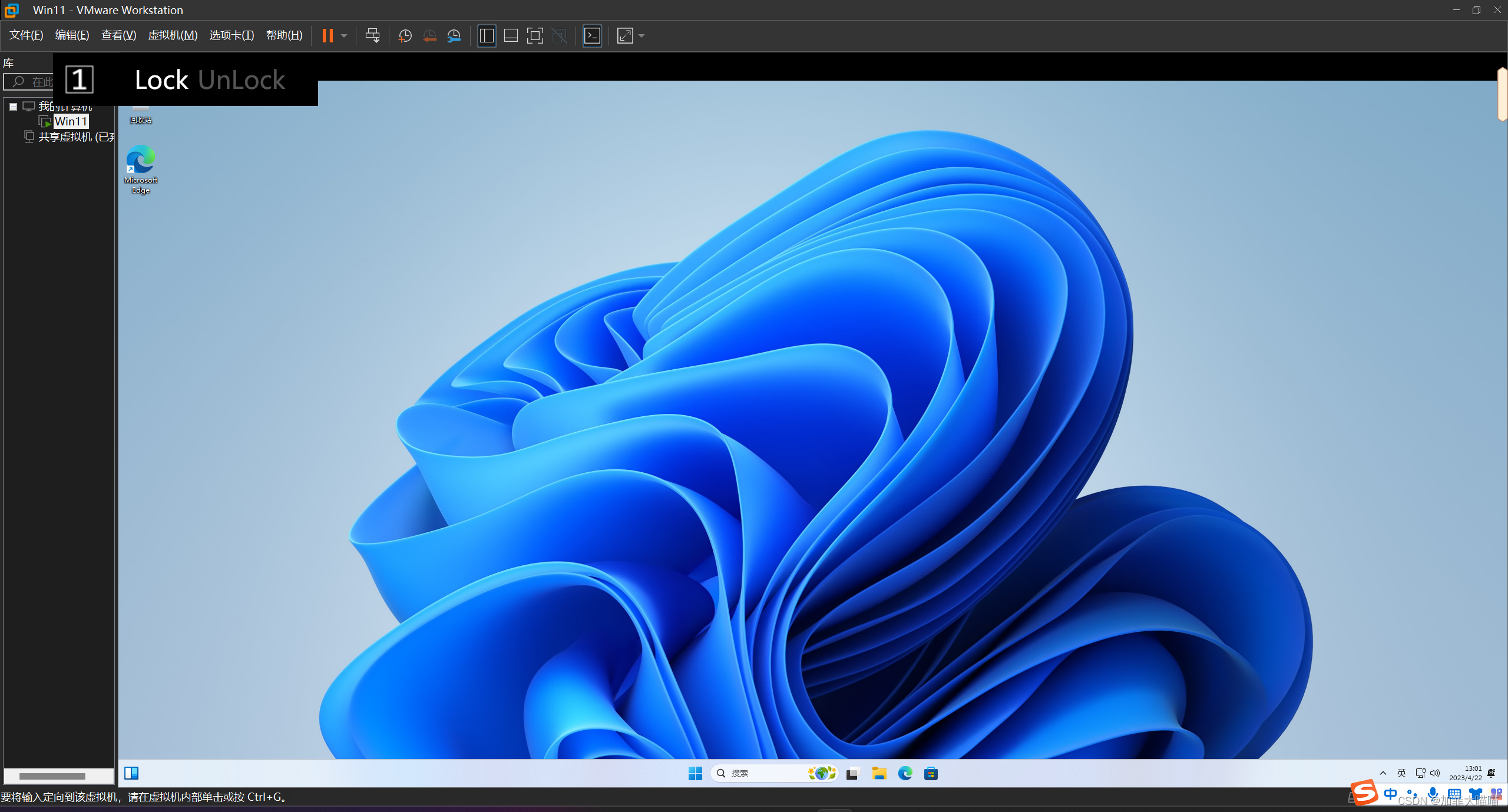Open the 虚拟机(M) menu
1508x812 pixels.
coord(173,35)
